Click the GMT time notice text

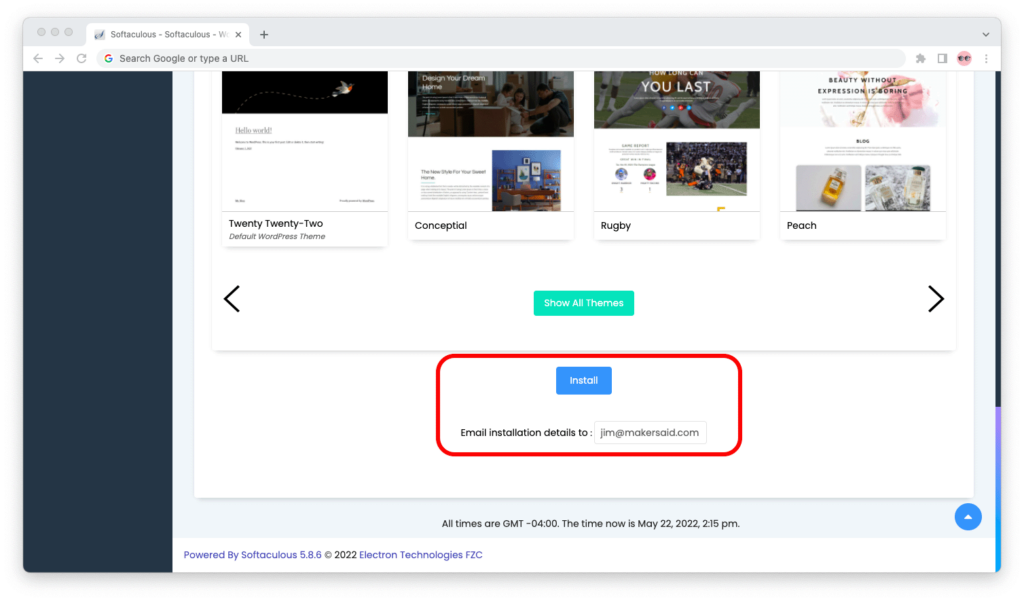(590, 523)
